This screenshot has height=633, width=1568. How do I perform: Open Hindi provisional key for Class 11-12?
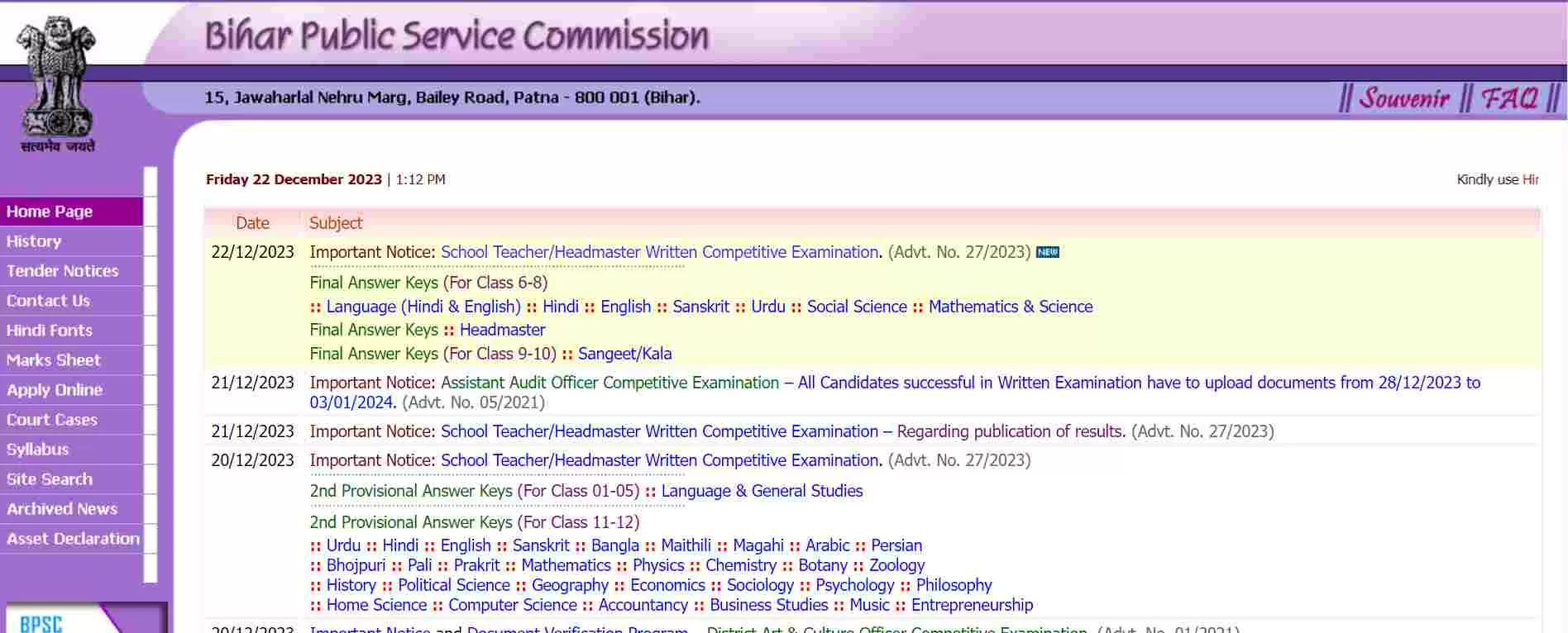point(400,545)
